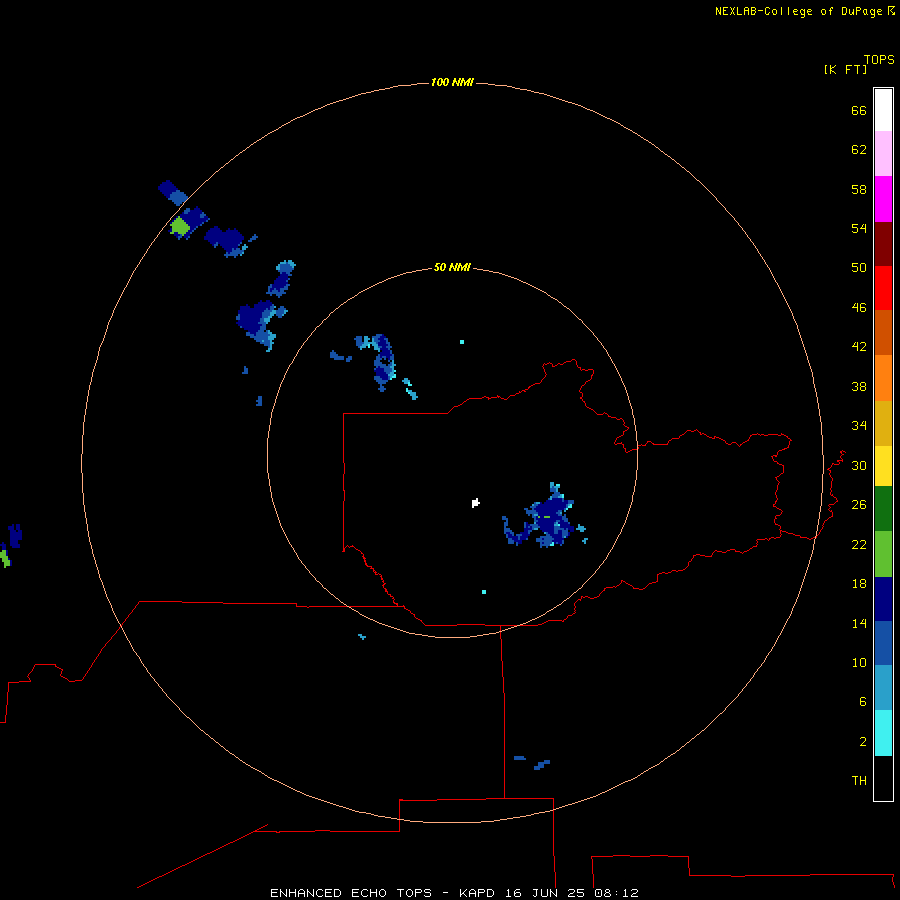The width and height of the screenshot is (900, 900).
Task: Click the black TH threshold legend block
Action: 883,778
